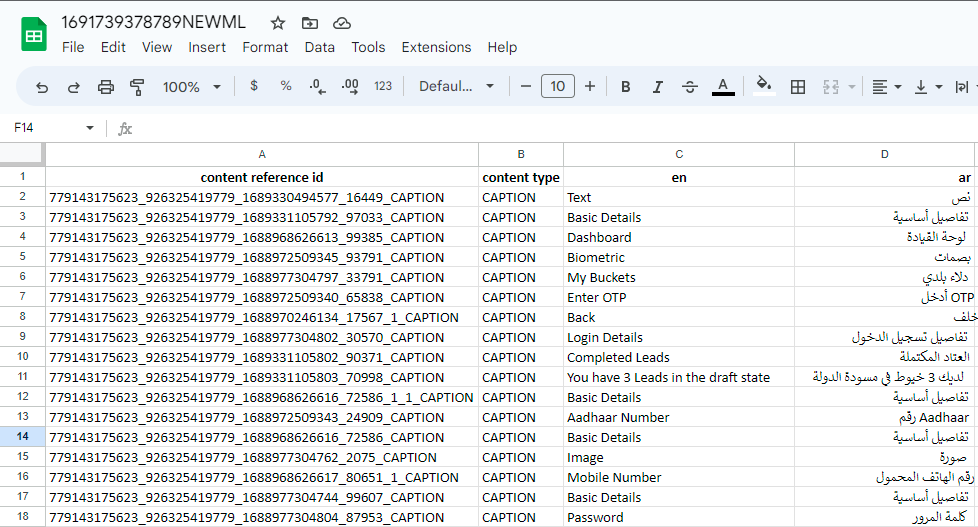The width and height of the screenshot is (978, 527).
Task: Redo the last action
Action: point(74,87)
